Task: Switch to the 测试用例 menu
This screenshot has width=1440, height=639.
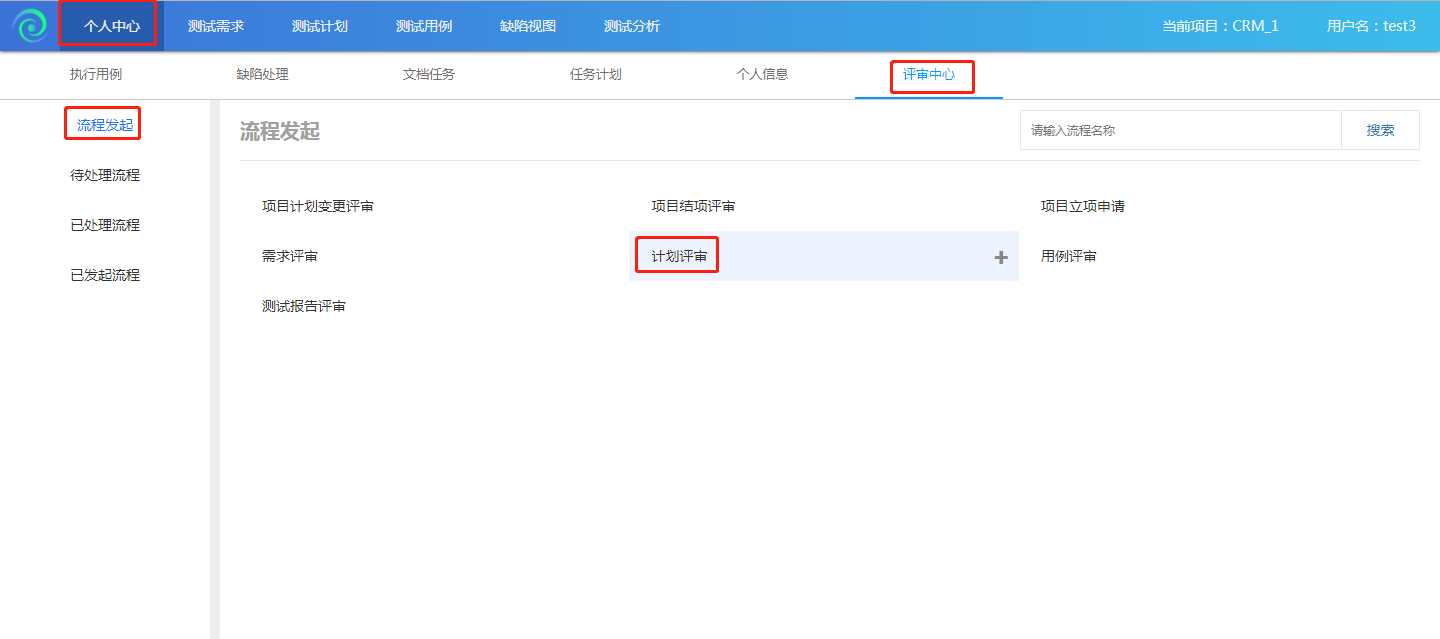Action: [424, 26]
